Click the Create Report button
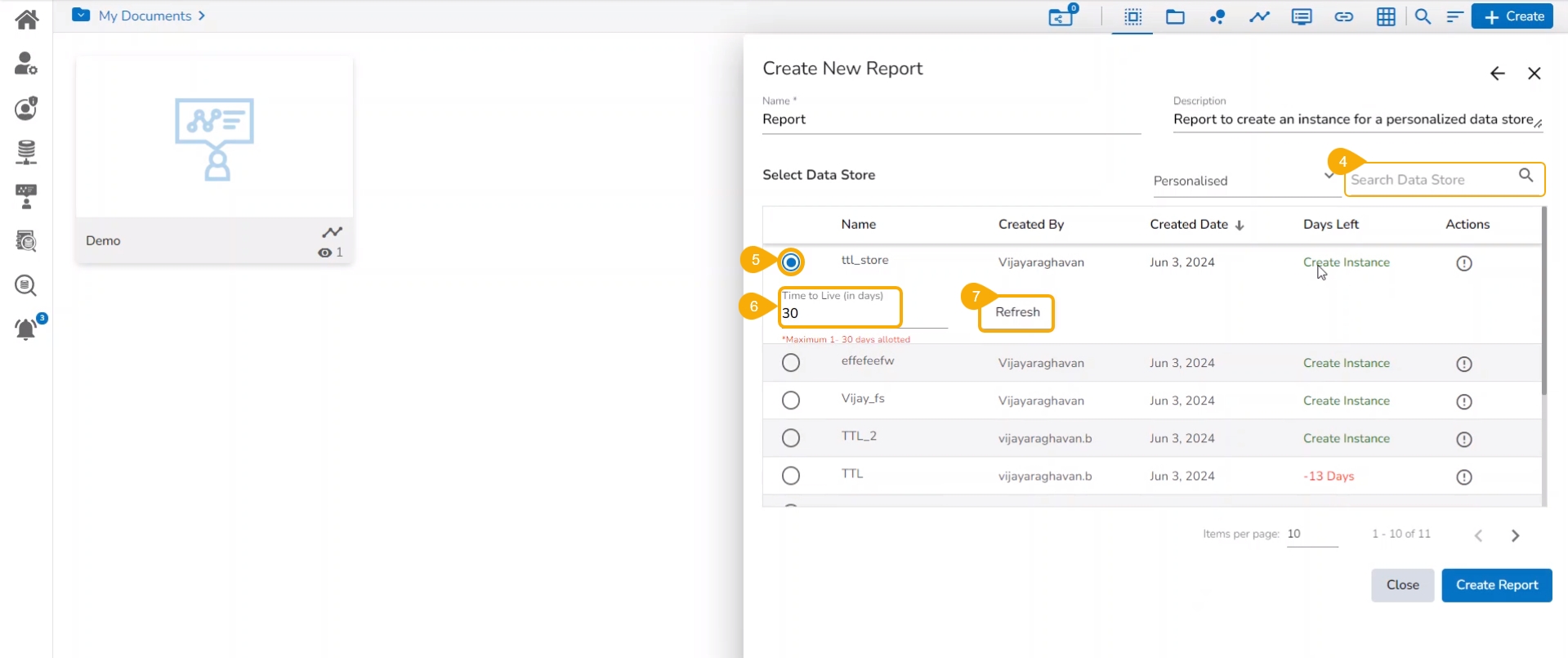 pyautogui.click(x=1496, y=585)
